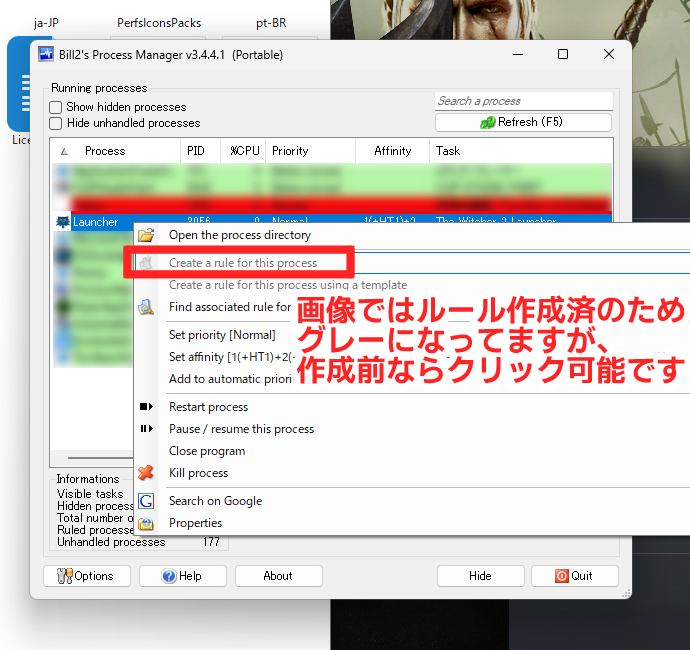Screen dimensions: 690x650
Task: Select Create a rule for this process
Action: coord(243,263)
